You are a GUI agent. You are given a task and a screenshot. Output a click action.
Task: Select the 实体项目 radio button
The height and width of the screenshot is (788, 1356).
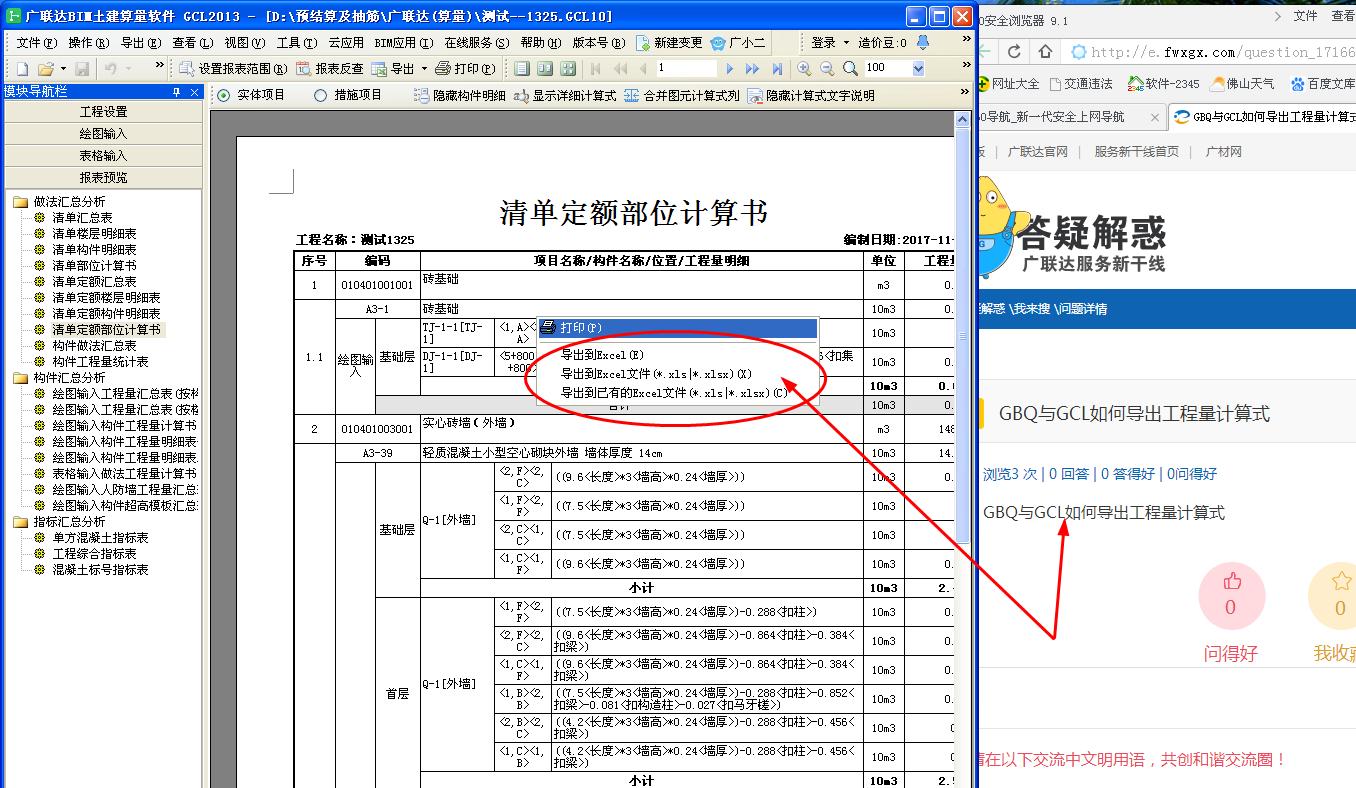tap(223, 95)
